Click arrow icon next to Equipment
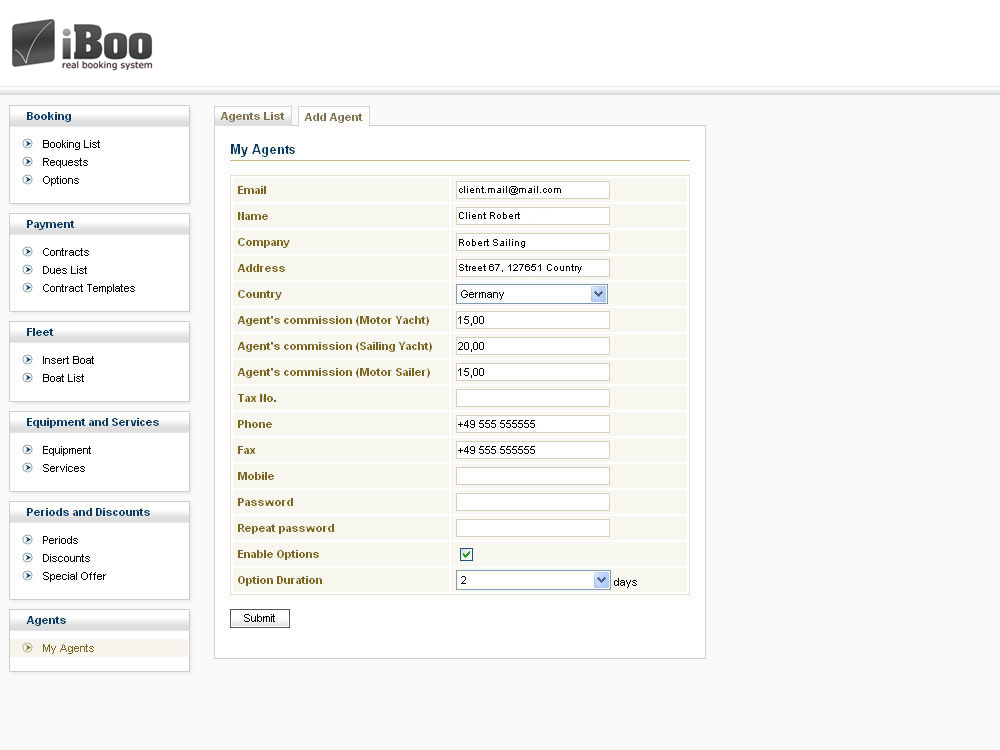Image resolution: width=1000 pixels, height=750 pixels. 28,450
